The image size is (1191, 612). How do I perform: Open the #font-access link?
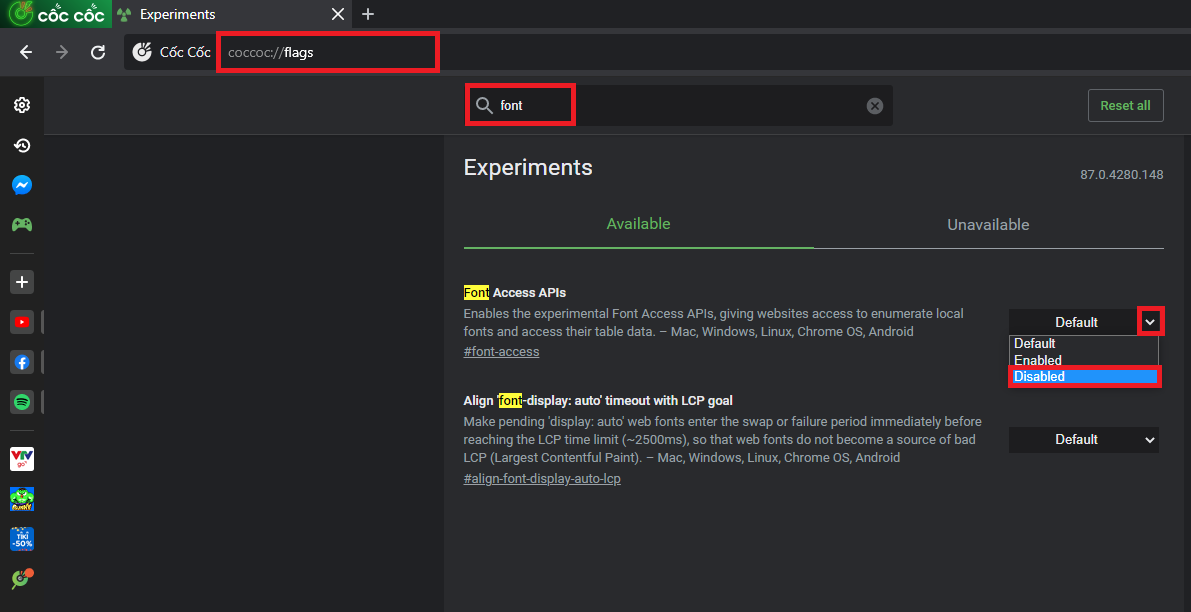[x=501, y=352]
